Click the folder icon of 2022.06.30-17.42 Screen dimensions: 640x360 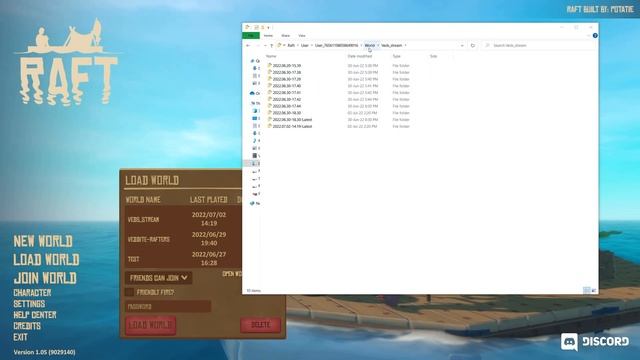tap(269, 99)
